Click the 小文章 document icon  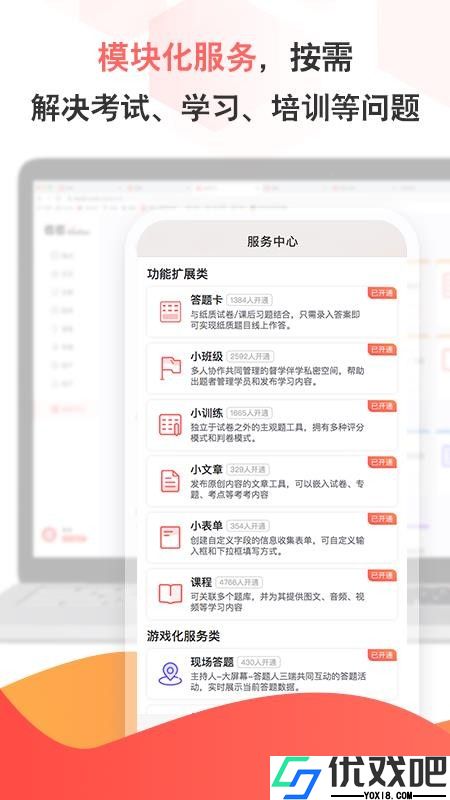[170, 481]
